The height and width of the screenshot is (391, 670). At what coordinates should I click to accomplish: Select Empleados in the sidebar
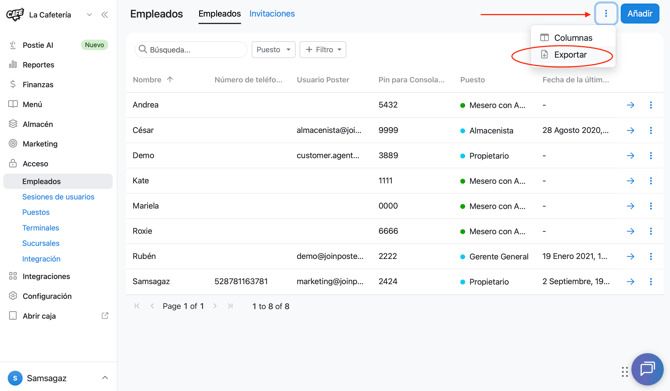point(58,181)
